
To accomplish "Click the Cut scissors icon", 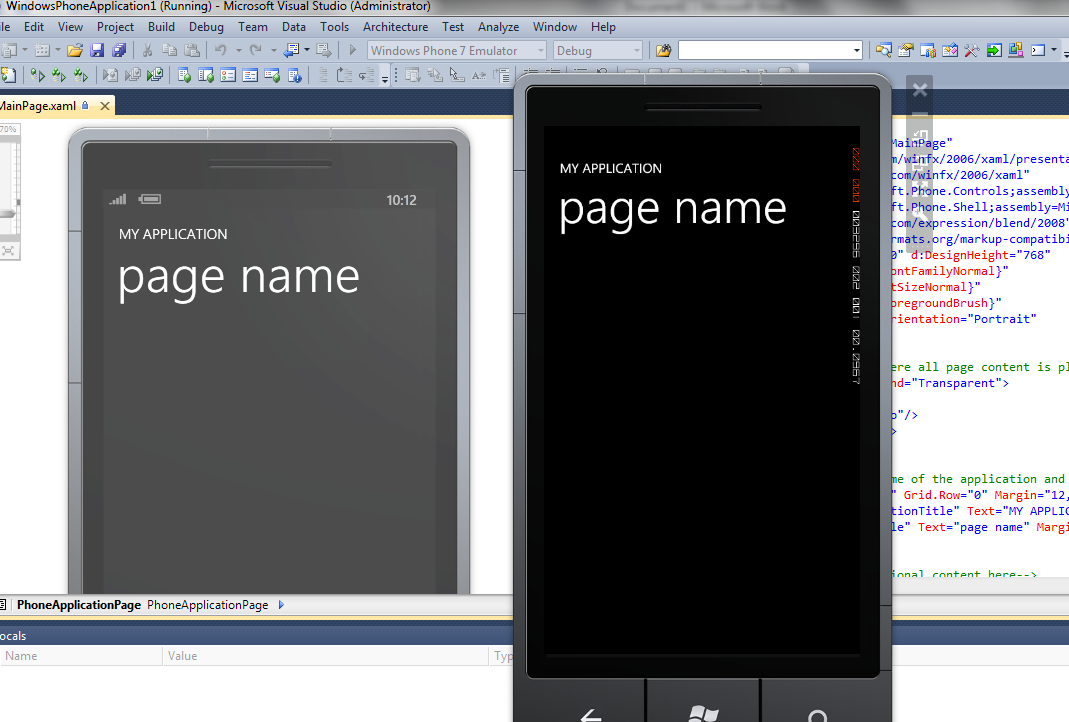I will click(x=148, y=50).
